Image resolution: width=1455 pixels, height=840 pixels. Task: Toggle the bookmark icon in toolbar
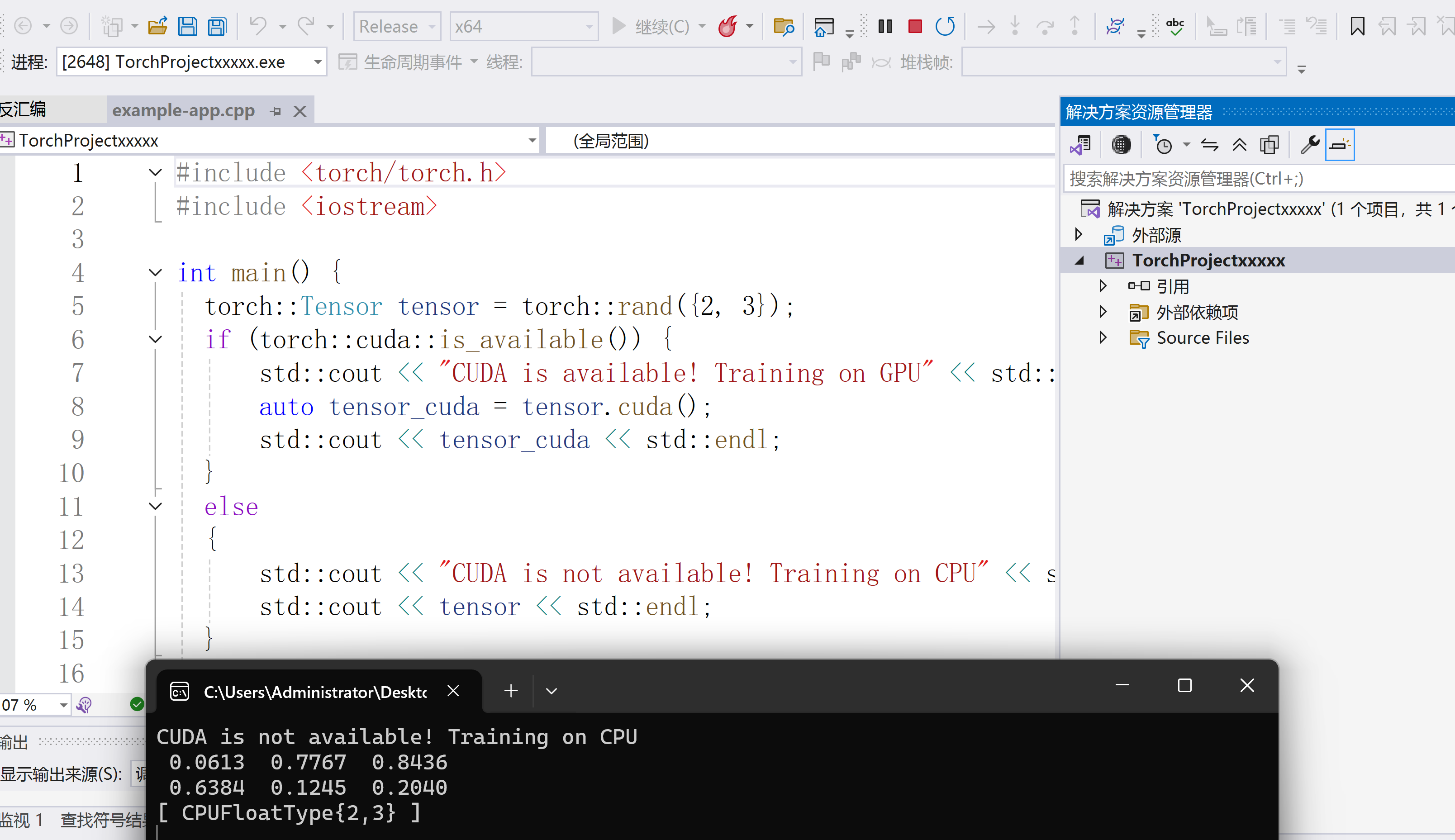coord(1357,27)
